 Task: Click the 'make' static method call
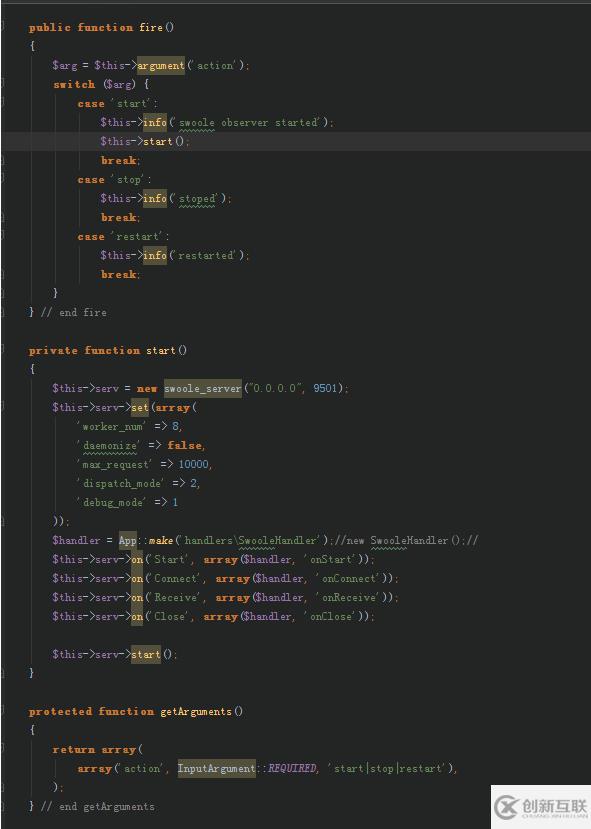click(161, 540)
